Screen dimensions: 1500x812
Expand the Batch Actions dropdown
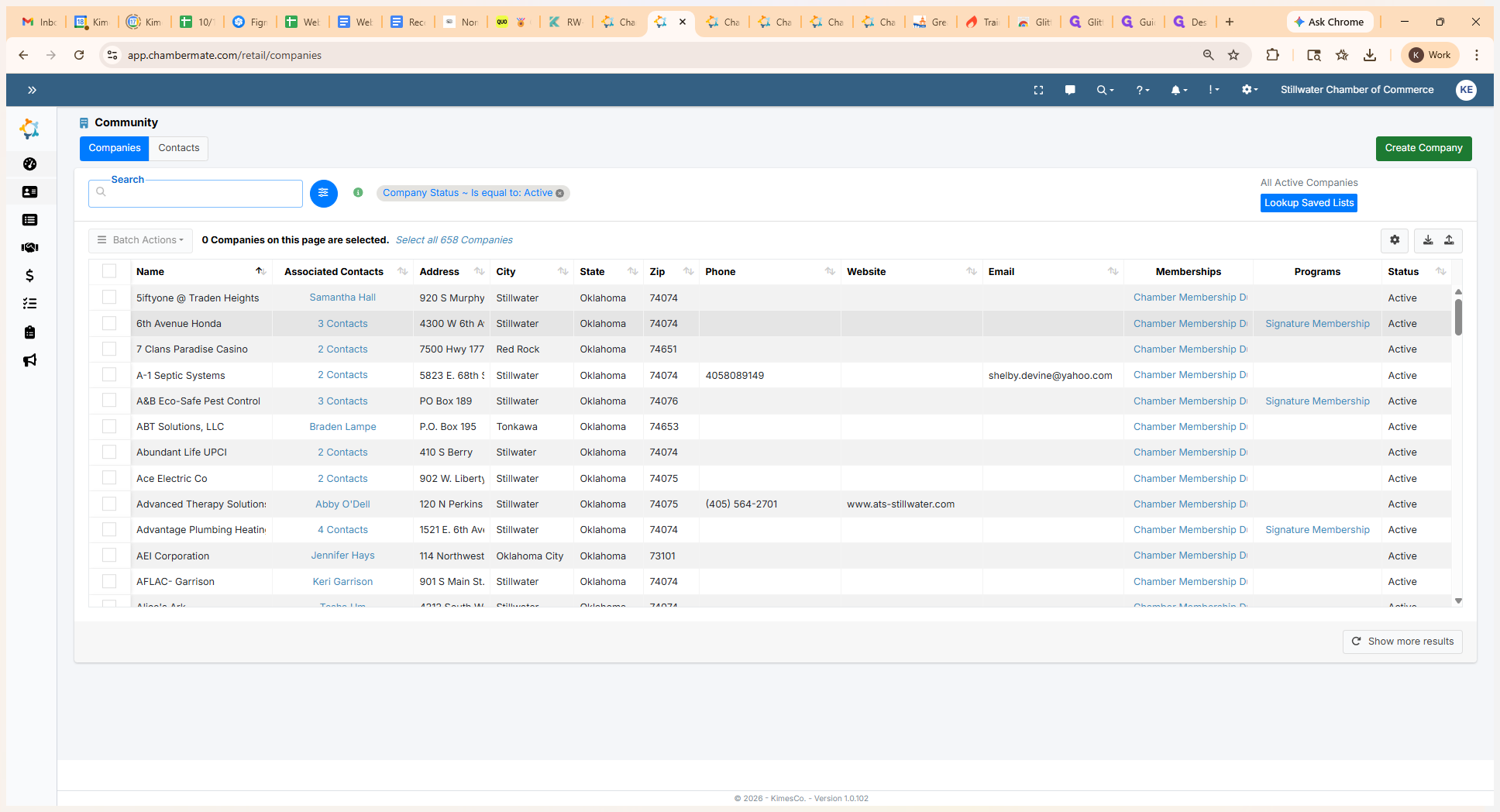pyautogui.click(x=140, y=240)
